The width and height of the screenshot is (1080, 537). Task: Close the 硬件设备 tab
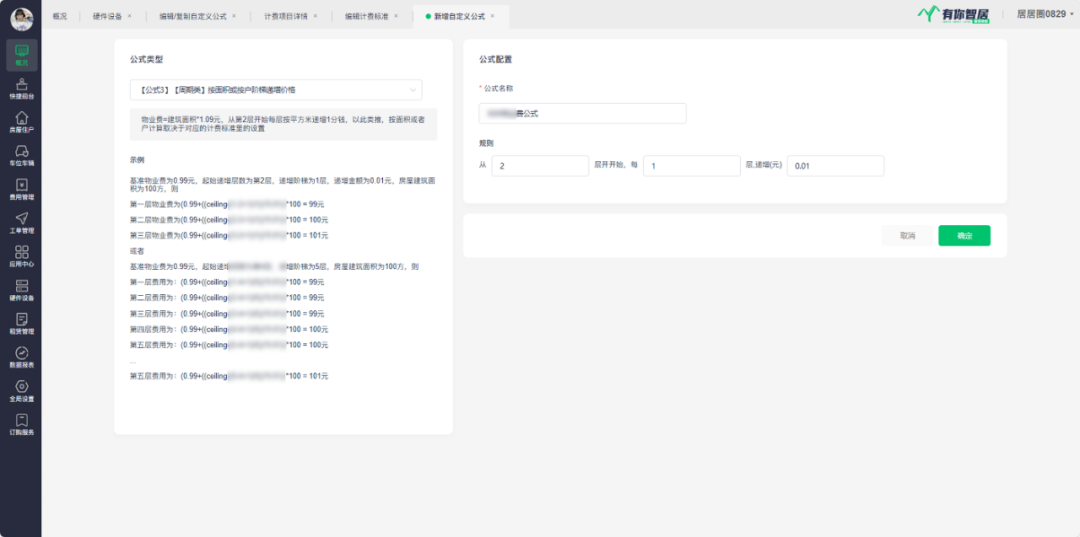tap(129, 16)
